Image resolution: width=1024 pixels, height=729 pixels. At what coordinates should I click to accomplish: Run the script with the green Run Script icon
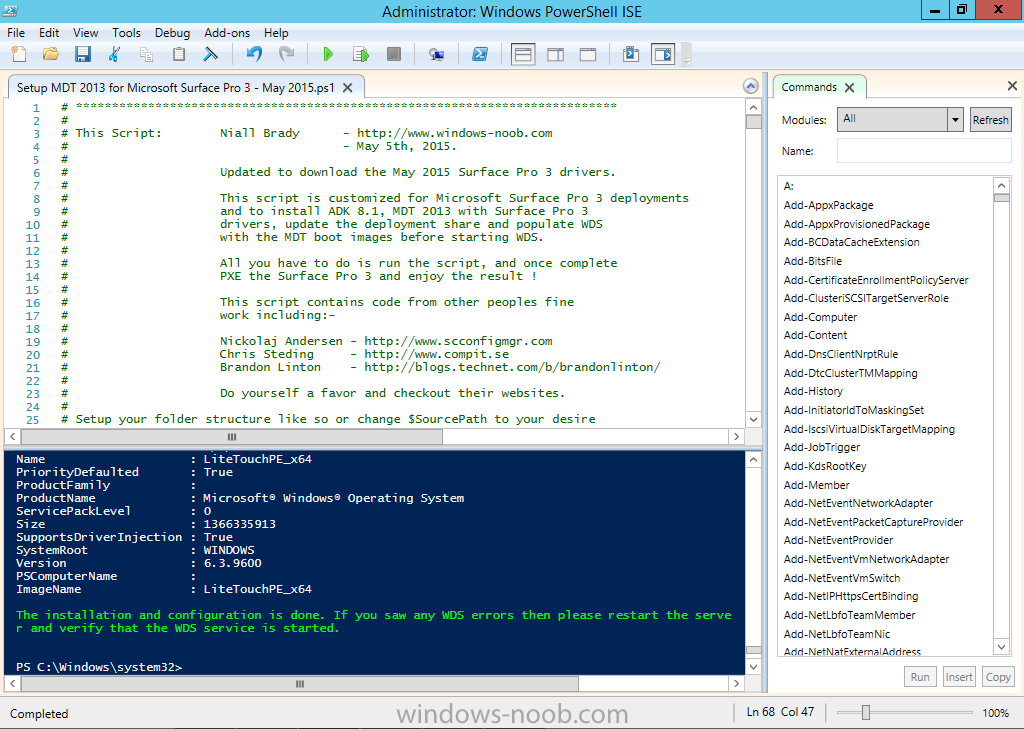click(x=327, y=54)
